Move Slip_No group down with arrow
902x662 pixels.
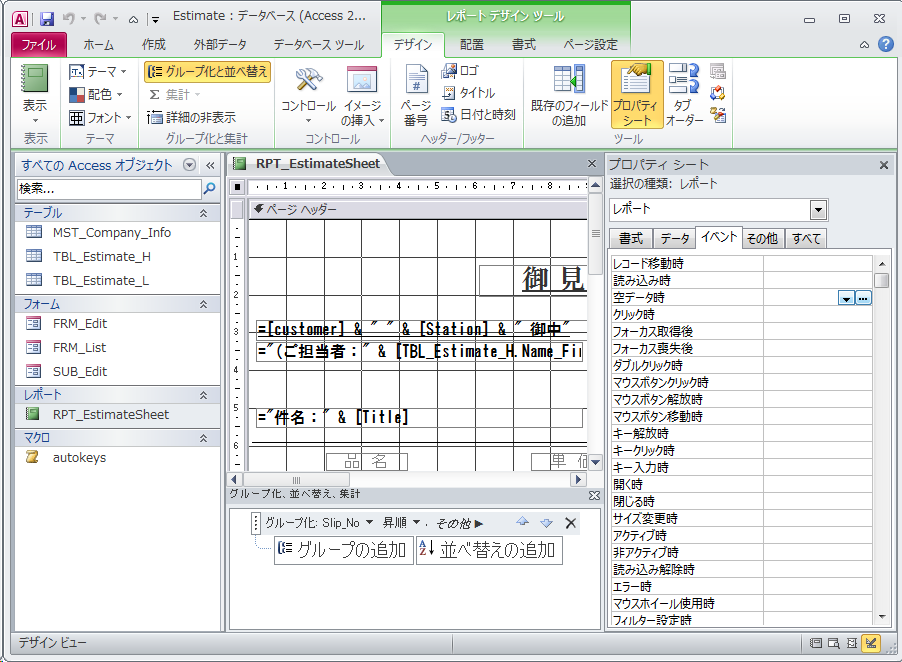[x=546, y=522]
